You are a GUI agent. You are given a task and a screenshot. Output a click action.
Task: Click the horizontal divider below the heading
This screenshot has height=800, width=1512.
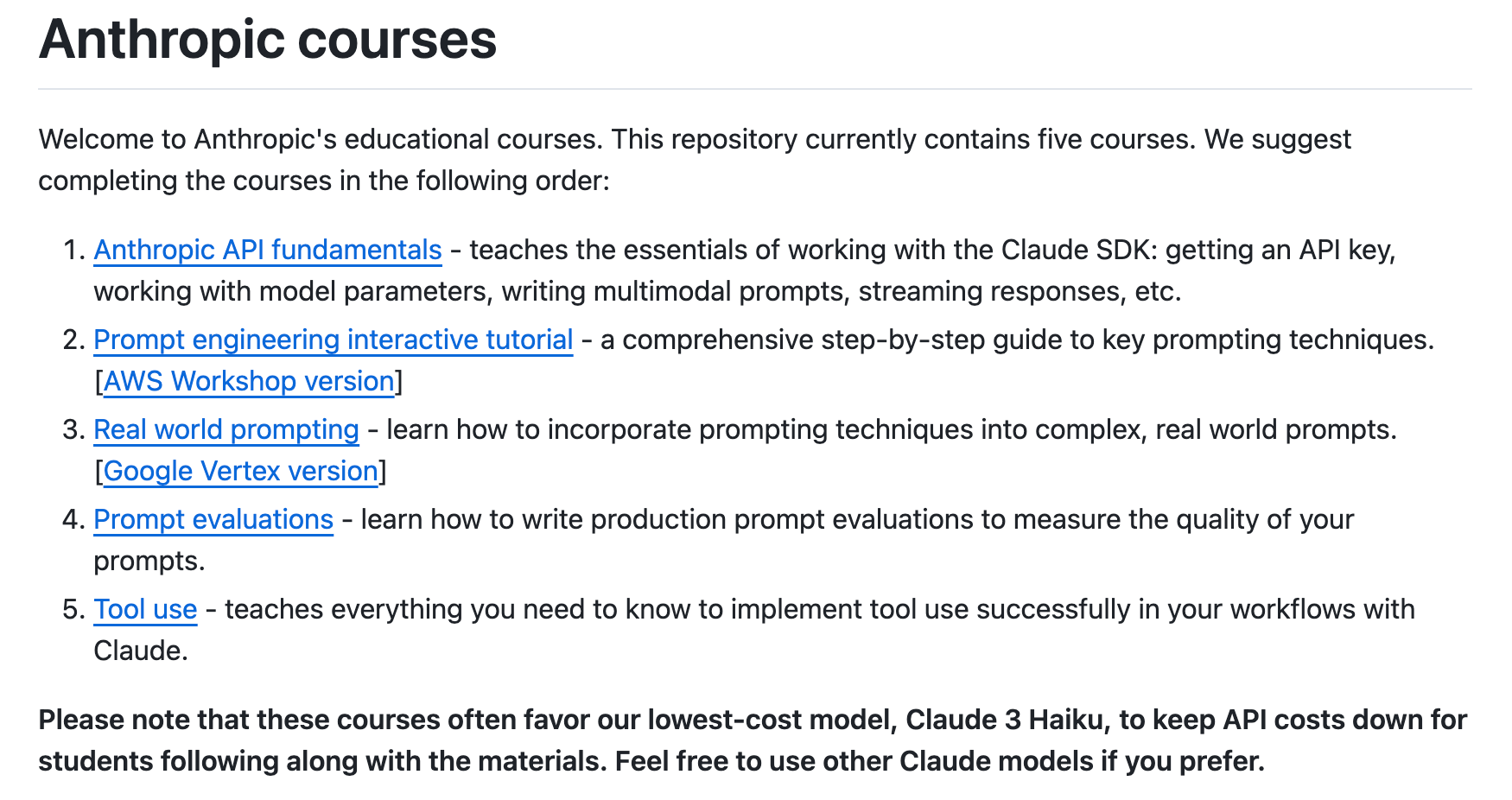[x=754, y=89]
